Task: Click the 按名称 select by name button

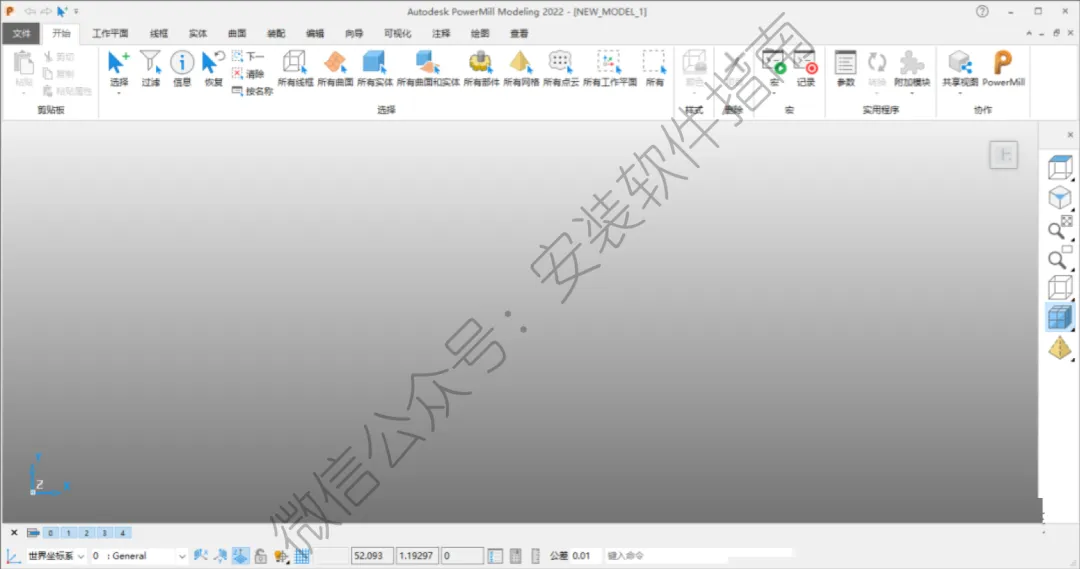Action: (252, 91)
